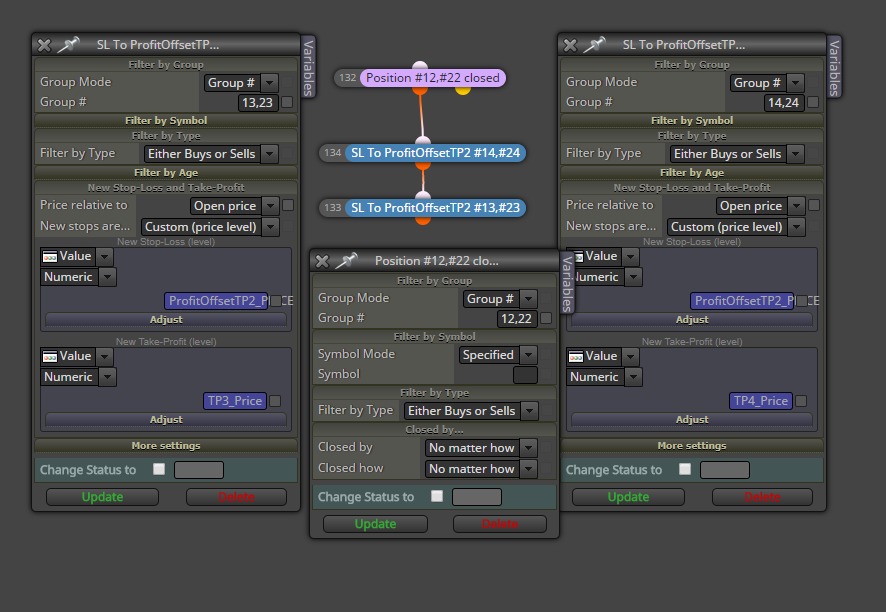Toggle Change Status to checkbox in Position closed panel
The height and width of the screenshot is (612, 886).
tap(437, 496)
